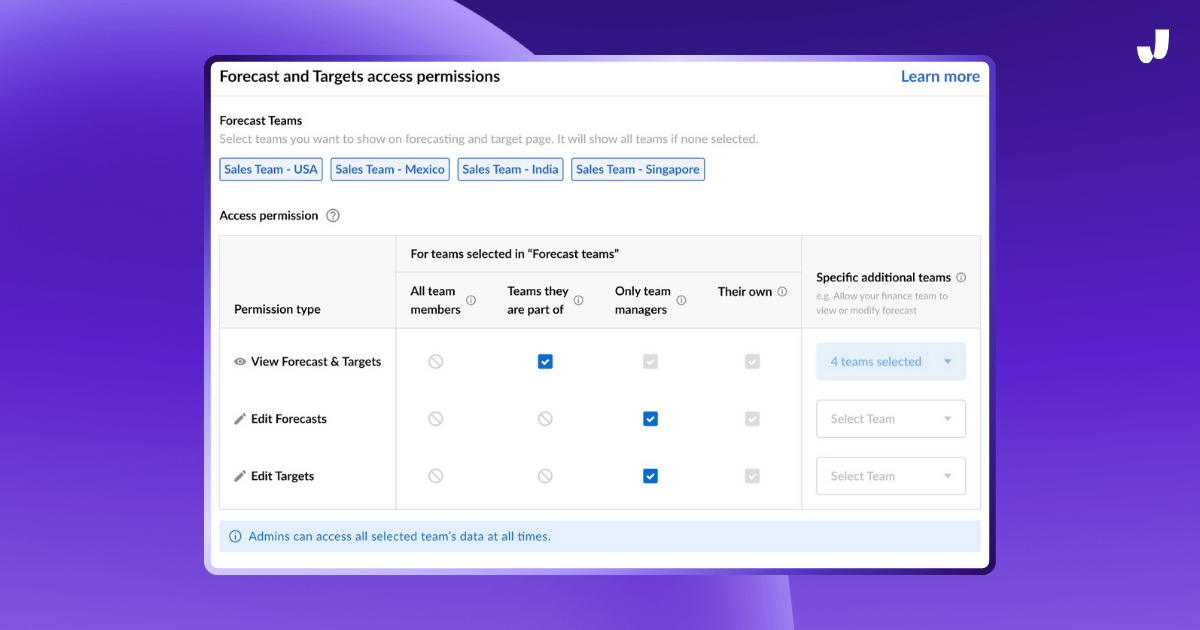Viewport: 1200px width, 630px height.
Task: Click the View Forecast & Targets row label
Action: pos(316,362)
